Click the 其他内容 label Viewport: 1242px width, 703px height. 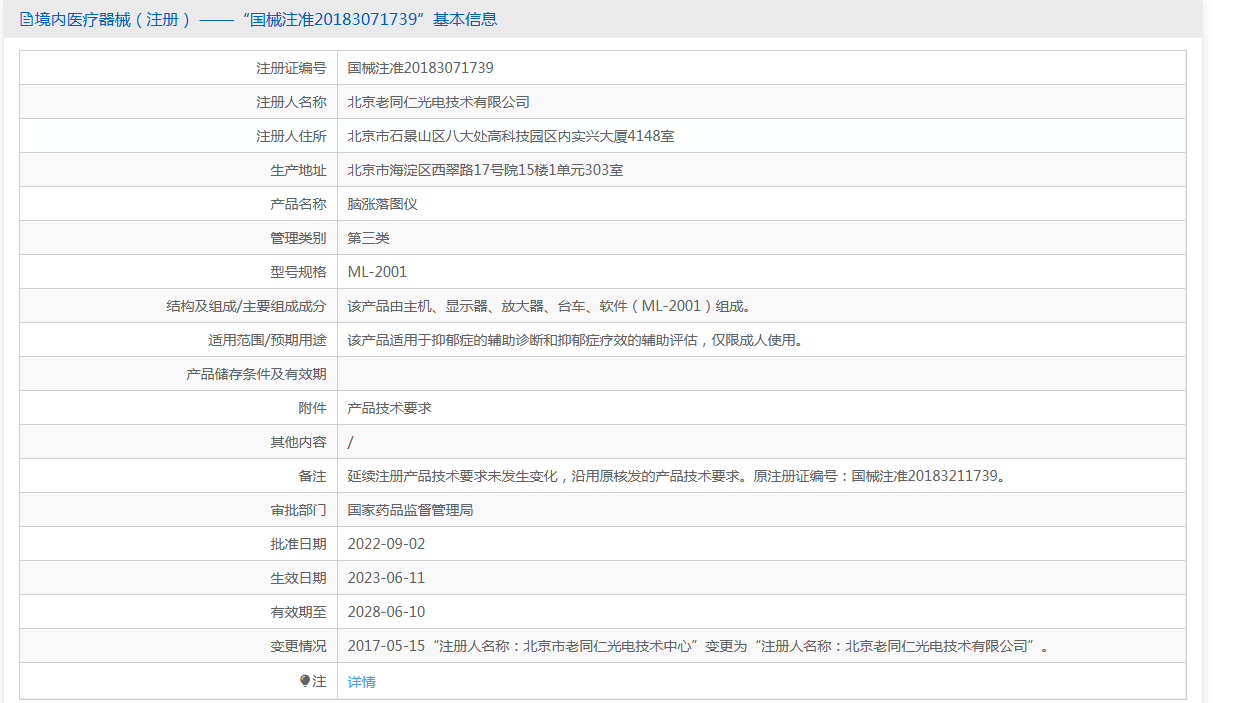coord(298,442)
